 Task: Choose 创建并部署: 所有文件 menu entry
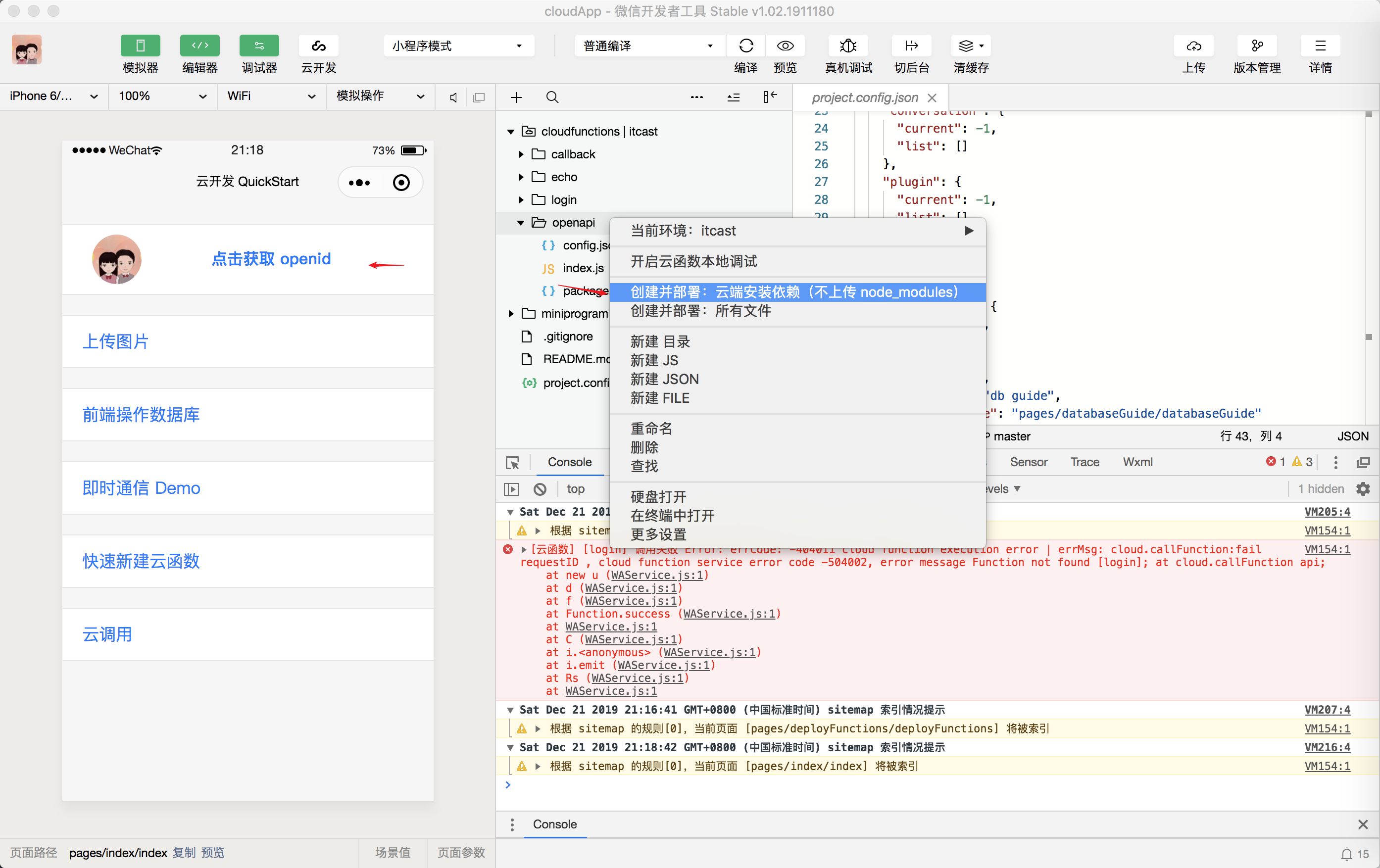click(798, 311)
